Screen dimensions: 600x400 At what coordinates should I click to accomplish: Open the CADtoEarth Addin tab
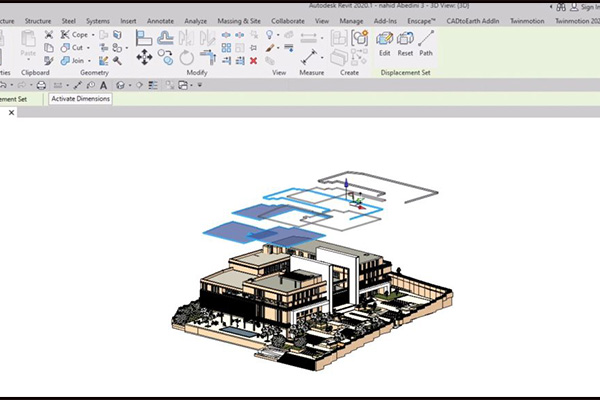[x=473, y=21]
